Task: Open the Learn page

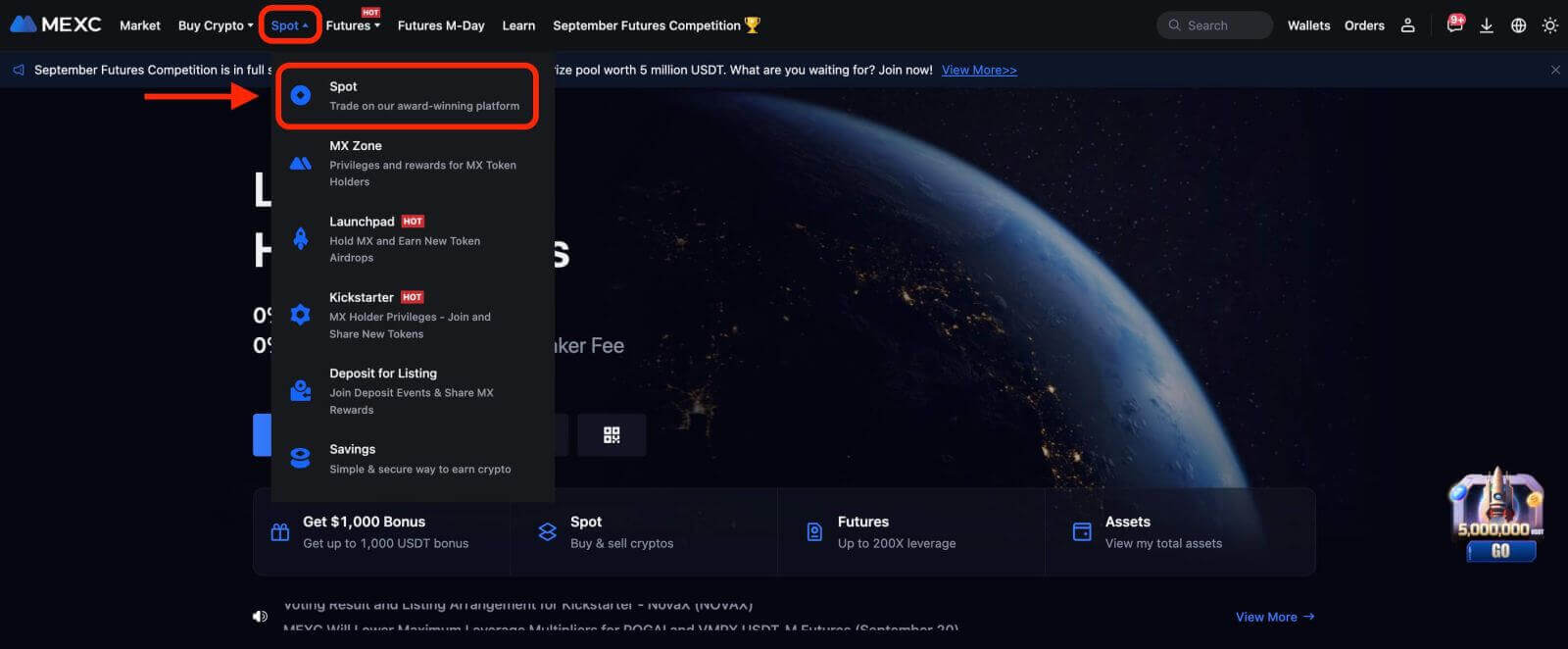Action: (x=518, y=25)
